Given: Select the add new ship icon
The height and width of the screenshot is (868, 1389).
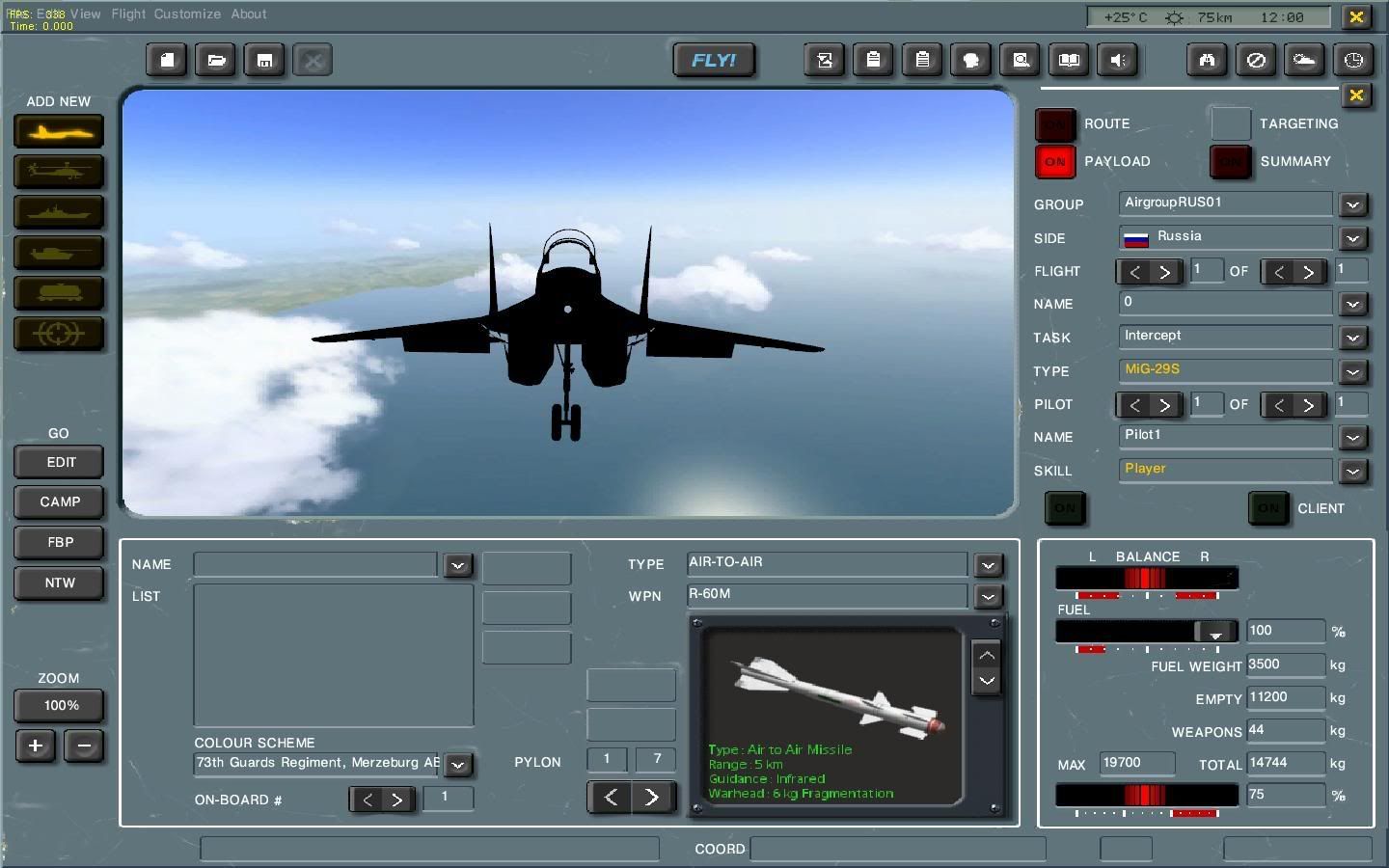Looking at the screenshot, I should click(59, 212).
